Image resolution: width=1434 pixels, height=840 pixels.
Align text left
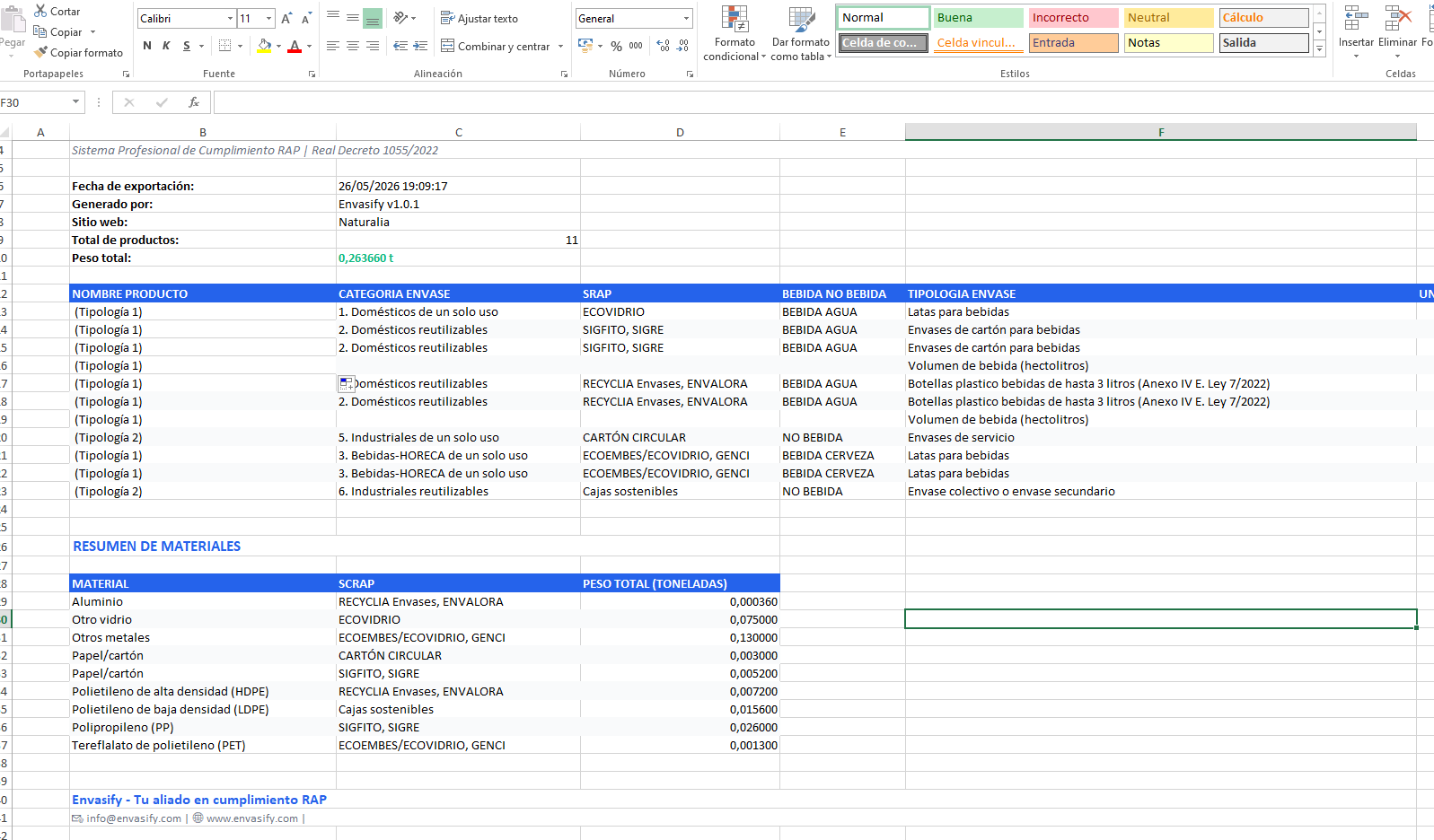[x=333, y=46]
